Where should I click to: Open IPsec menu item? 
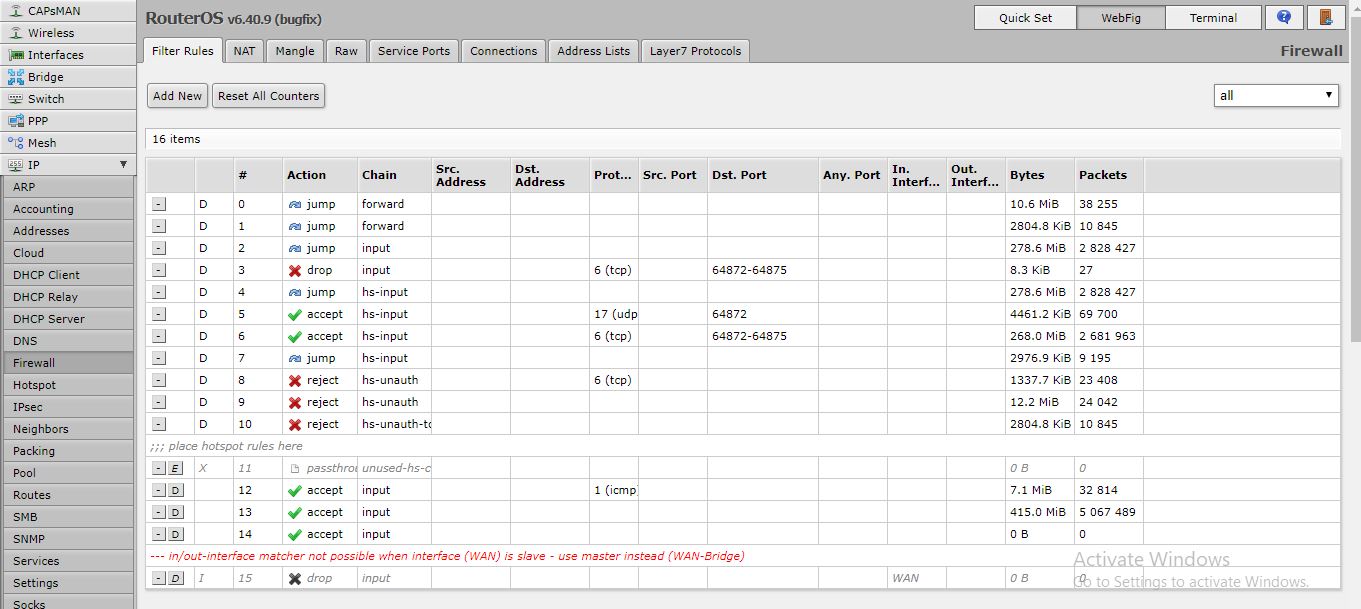tap(67, 407)
